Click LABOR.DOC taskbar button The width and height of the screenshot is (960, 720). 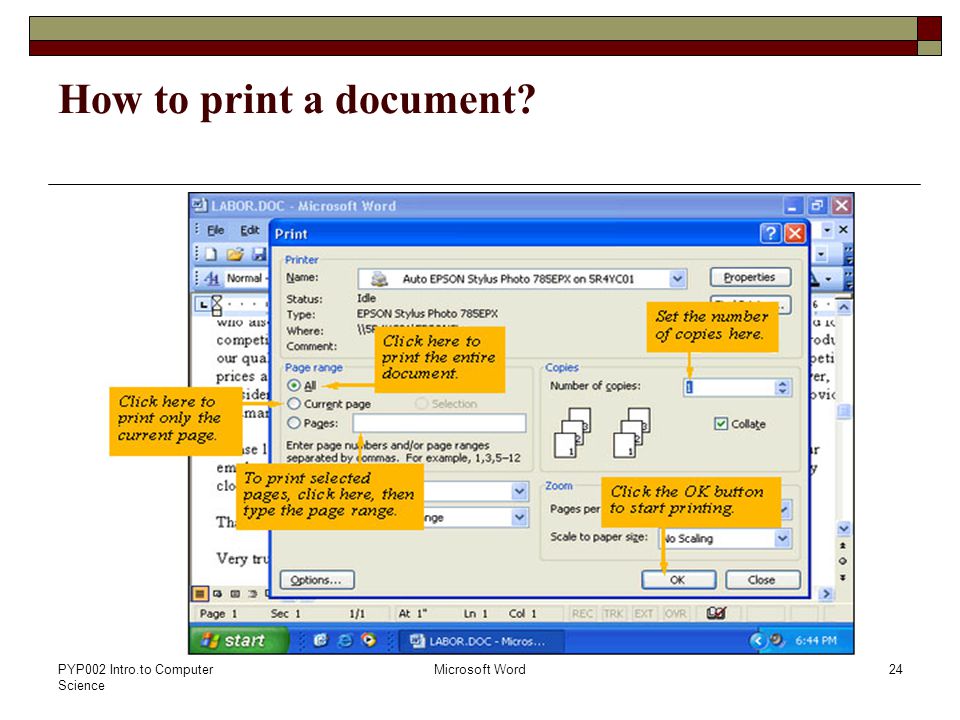click(481, 641)
